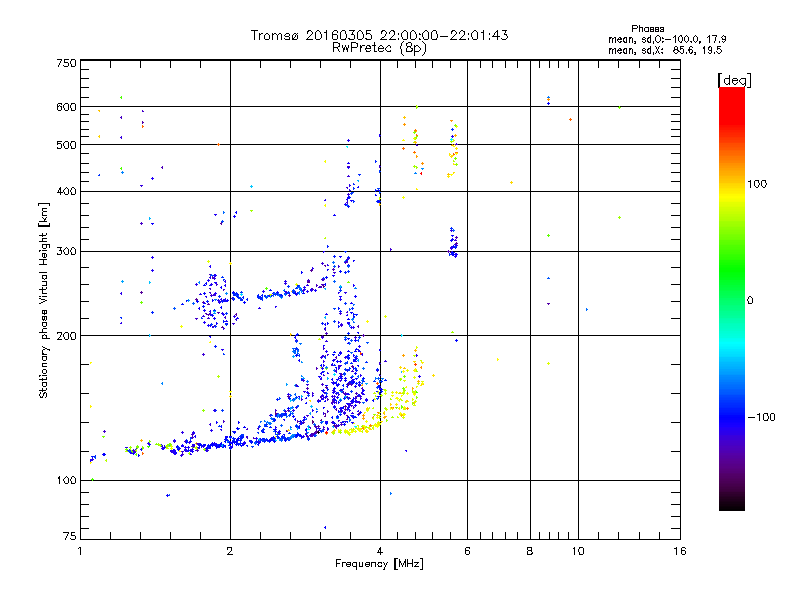Click the y-axis tick label '600'
The width and height of the screenshot is (800, 600).
tap(66, 107)
